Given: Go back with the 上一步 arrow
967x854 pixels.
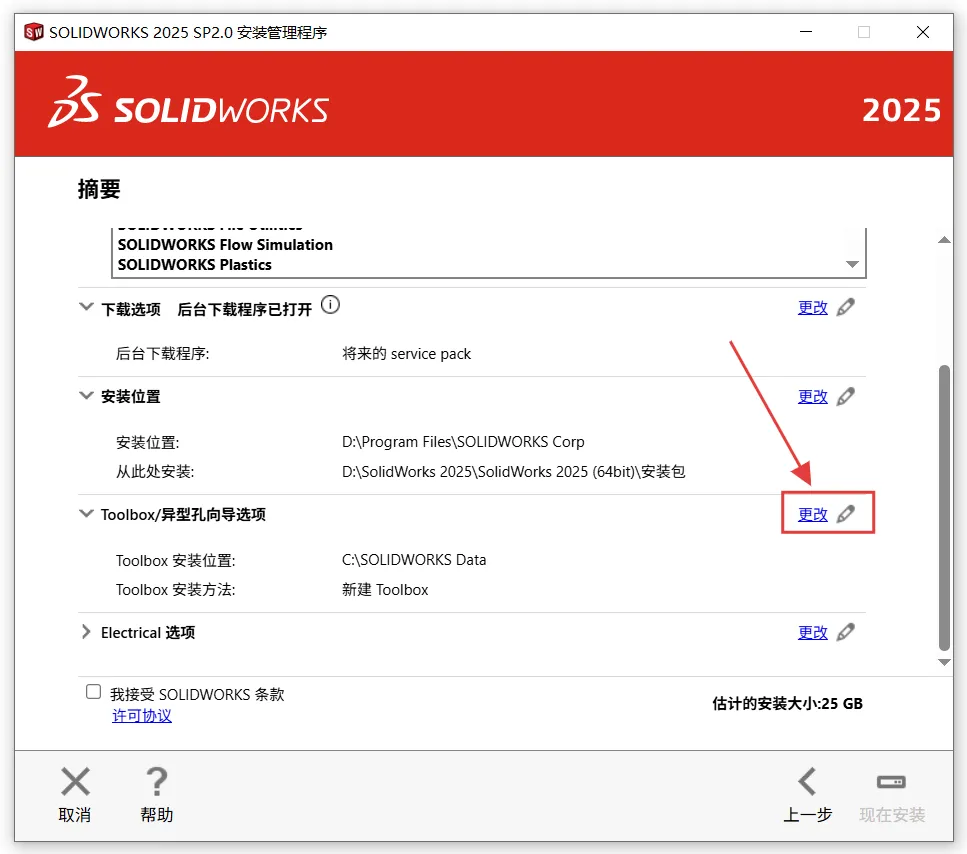Looking at the screenshot, I should tap(807, 781).
